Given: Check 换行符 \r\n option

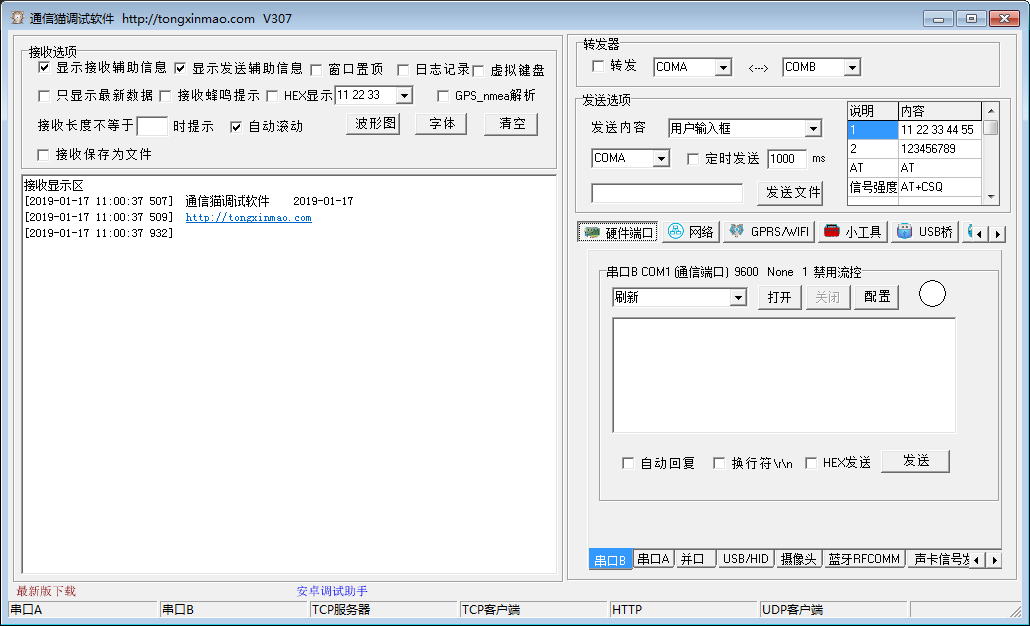Looking at the screenshot, I should tap(719, 464).
